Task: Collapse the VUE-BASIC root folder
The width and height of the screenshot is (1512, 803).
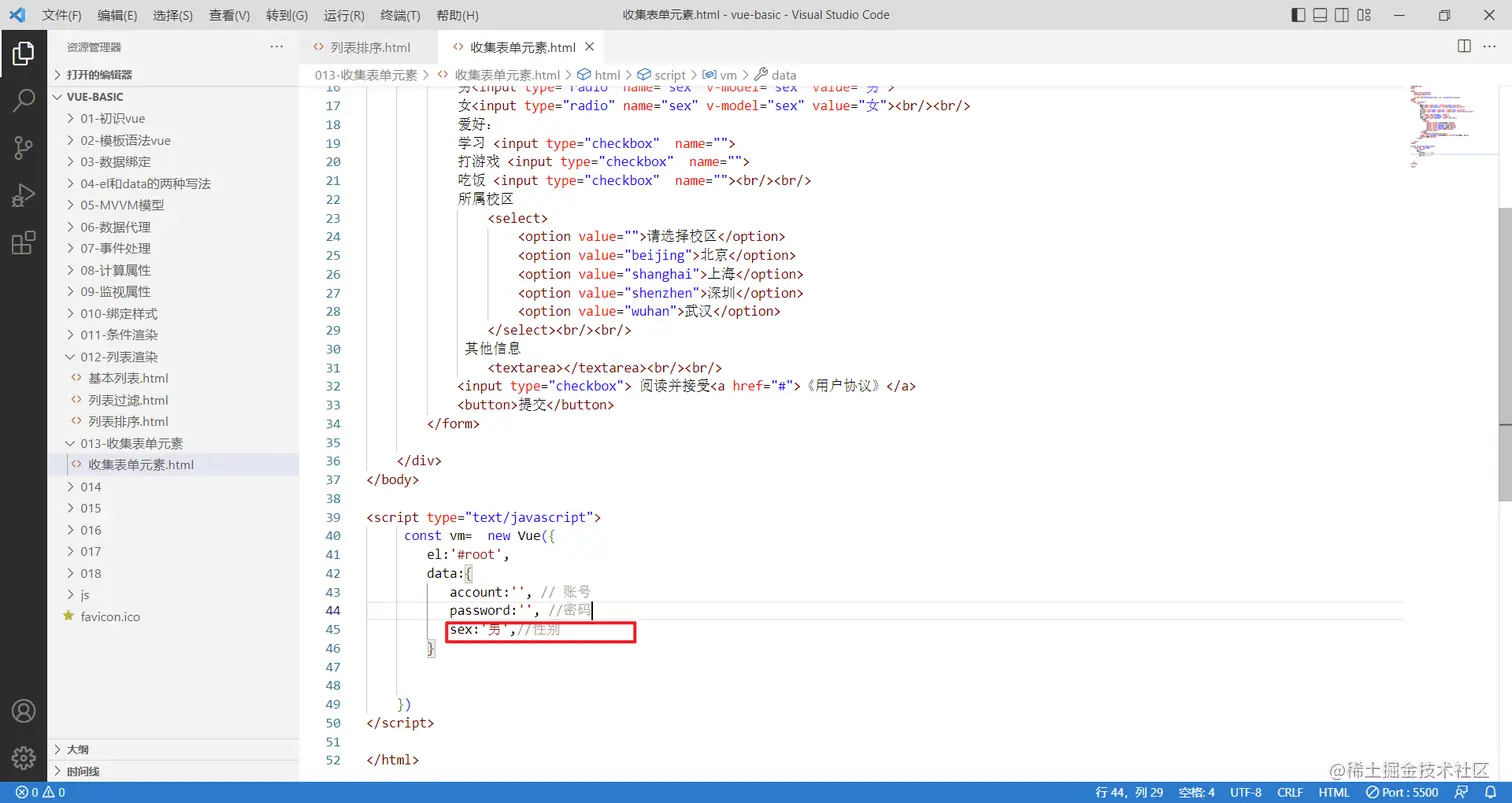Action: [174, 97]
